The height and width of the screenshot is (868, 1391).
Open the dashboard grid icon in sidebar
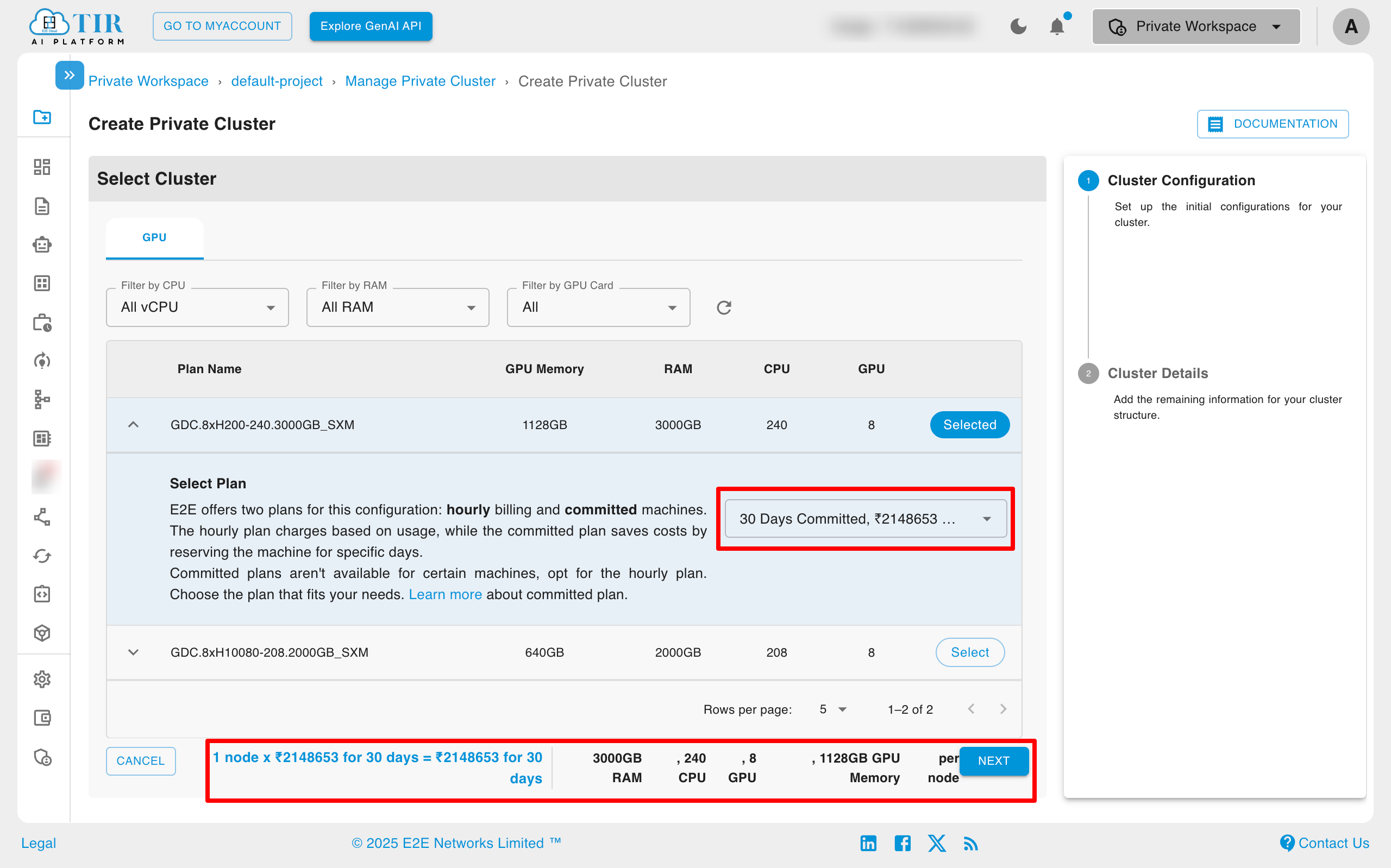pos(42,167)
